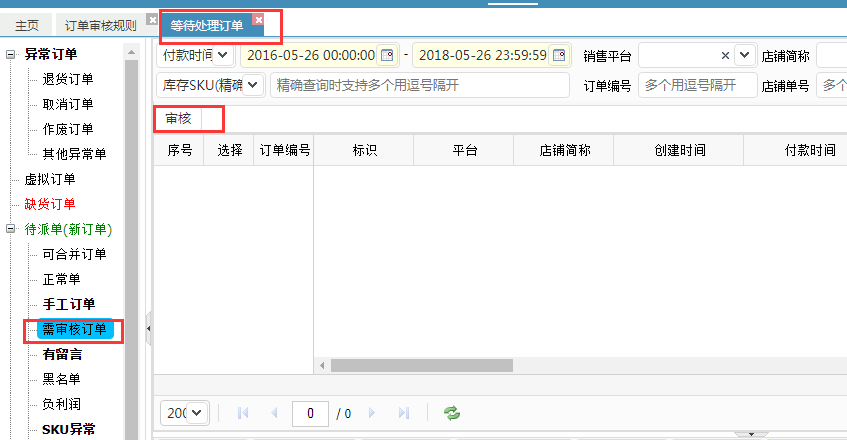Open 手工订单 in the sidebar
This screenshot has height=440, width=847.
[69, 304]
